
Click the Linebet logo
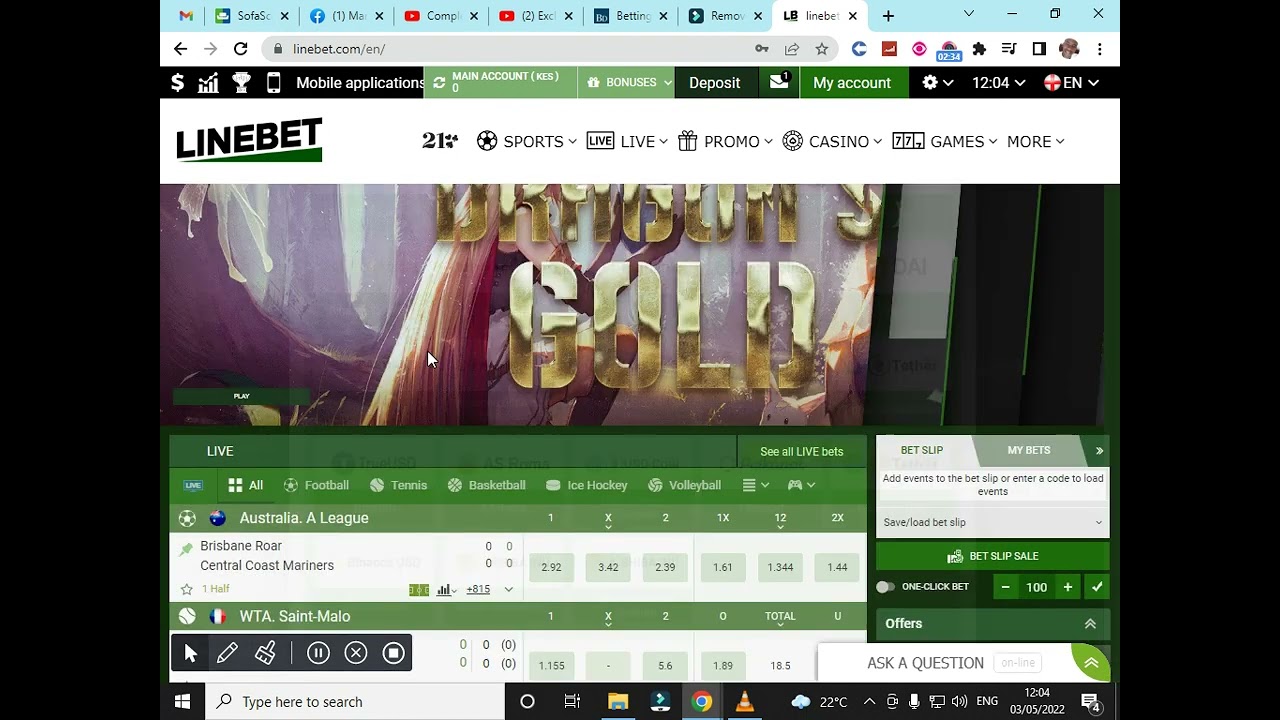249,140
